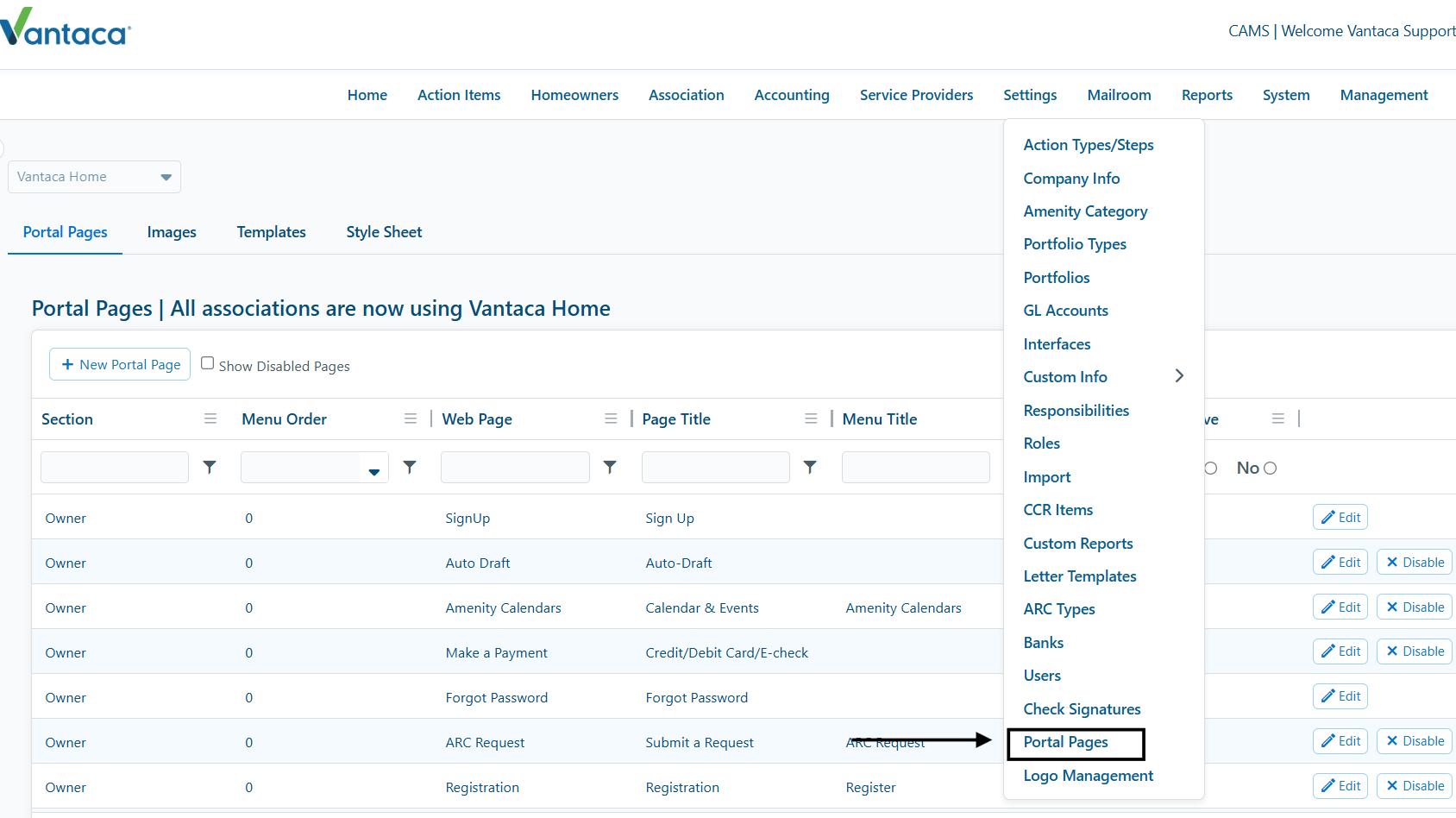Image resolution: width=1456 pixels, height=818 pixels.
Task: Open the Homeowners menu
Action: [574, 95]
